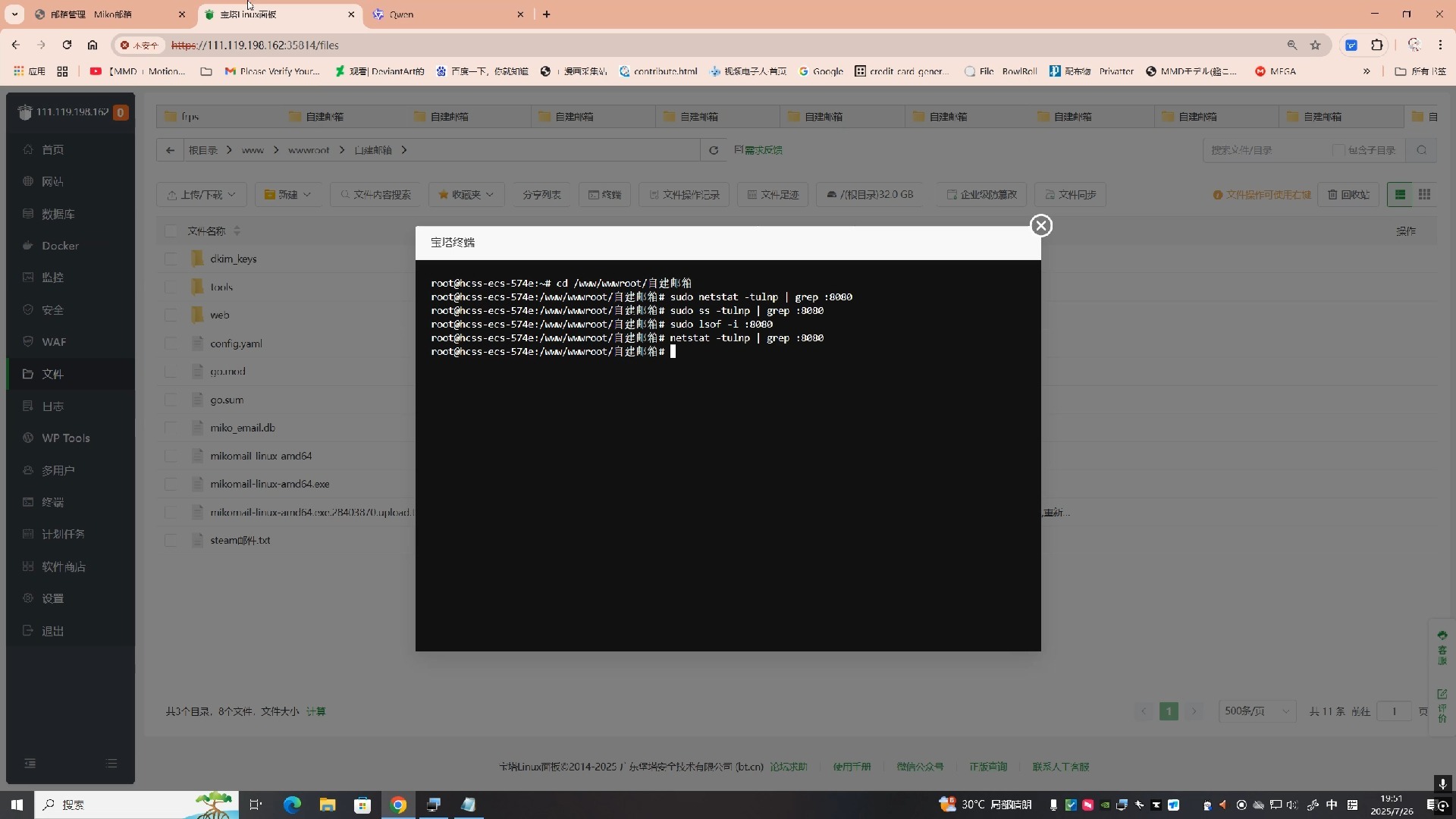
Task: Switch to list view layout
Action: pyautogui.click(x=1400, y=195)
